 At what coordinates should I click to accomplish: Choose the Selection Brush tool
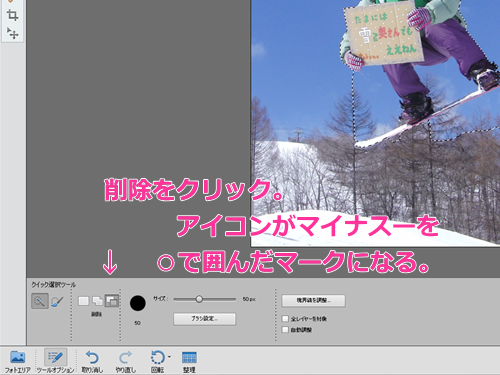tap(57, 301)
